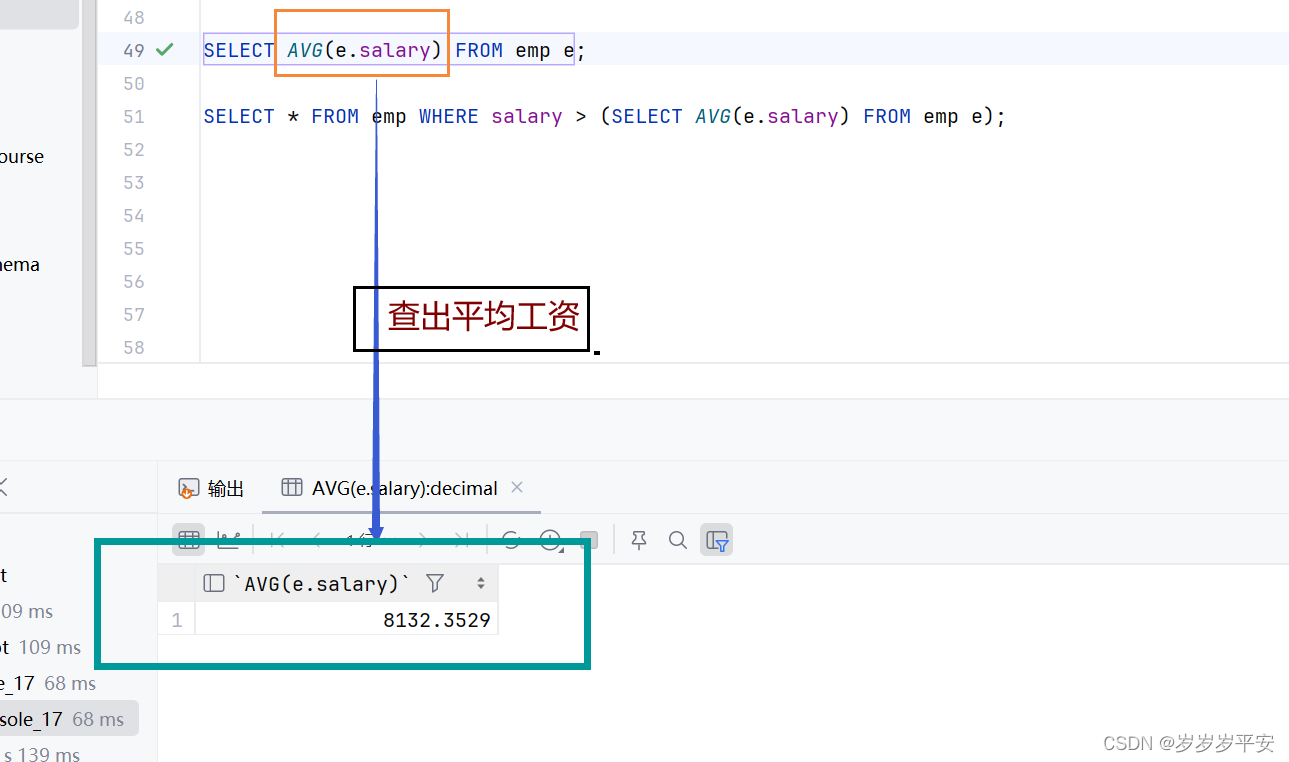The width and height of the screenshot is (1289, 762).
Task: Click 'ourse' item in left sidebar
Action: (x=22, y=157)
